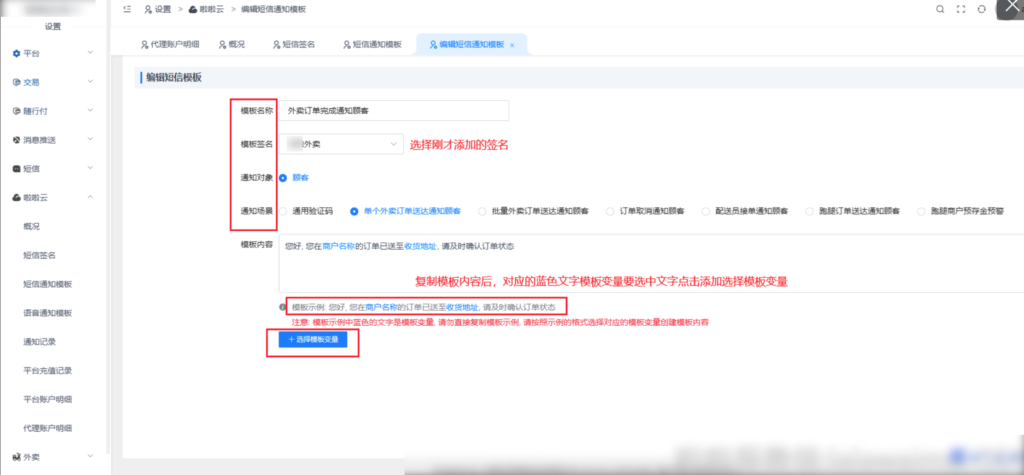
Task: Click the cloud icon beside 啦啦云 in sidebar
Action: click(x=17, y=197)
